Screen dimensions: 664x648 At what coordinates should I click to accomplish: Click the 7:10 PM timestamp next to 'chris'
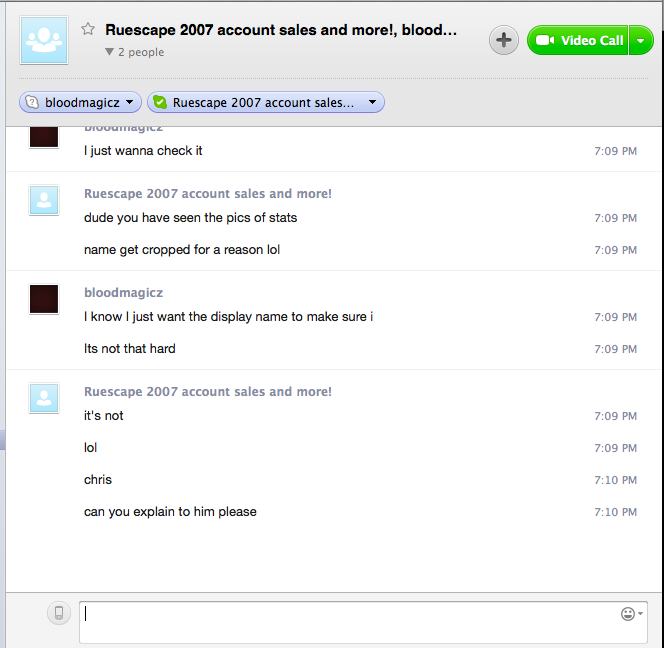615,480
